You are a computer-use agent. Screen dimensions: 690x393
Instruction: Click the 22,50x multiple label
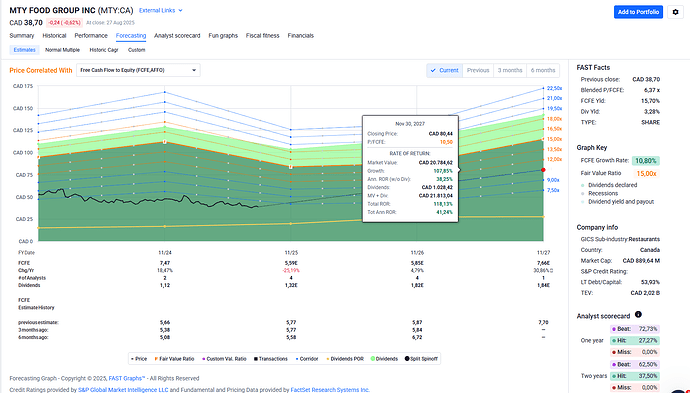point(554,88)
